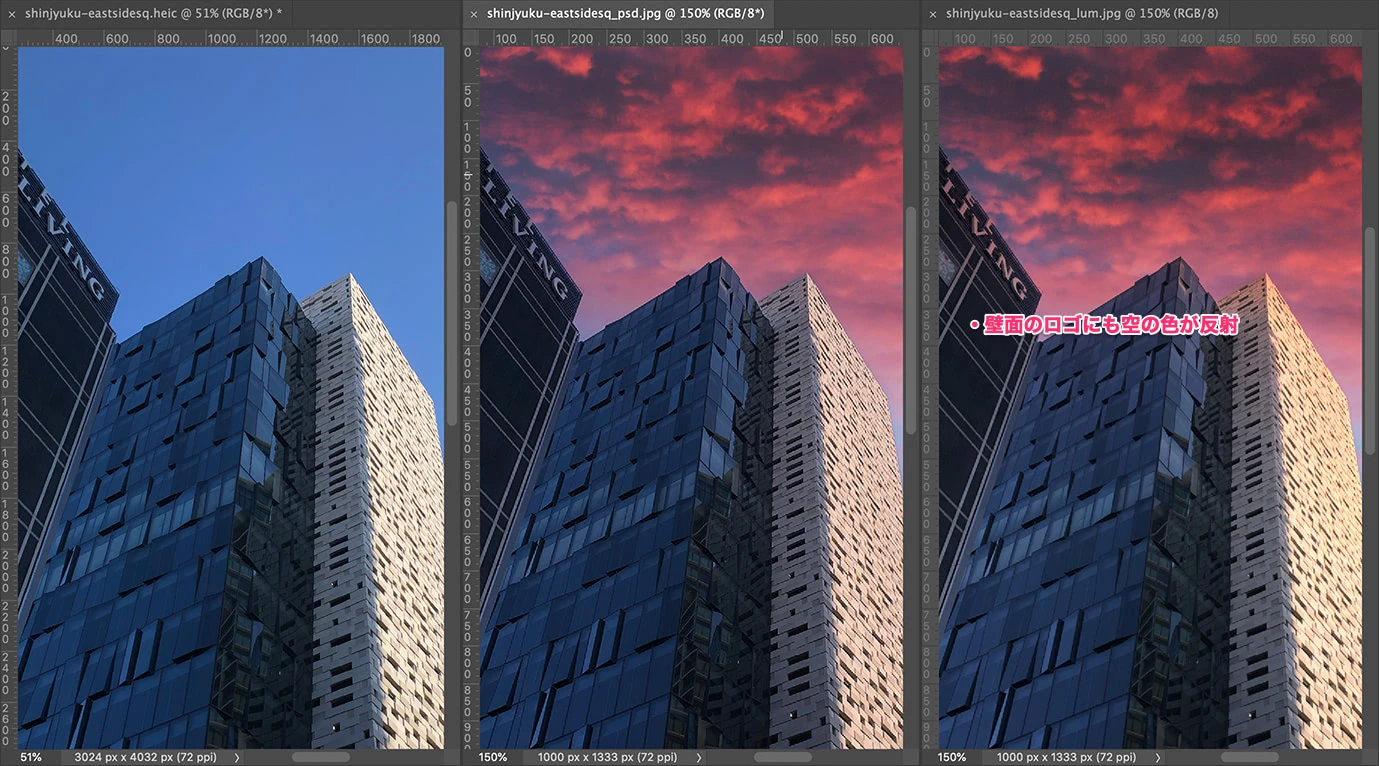Click the left document's vertical scrollbar thumb
This screenshot has width=1379, height=766.
click(452, 312)
